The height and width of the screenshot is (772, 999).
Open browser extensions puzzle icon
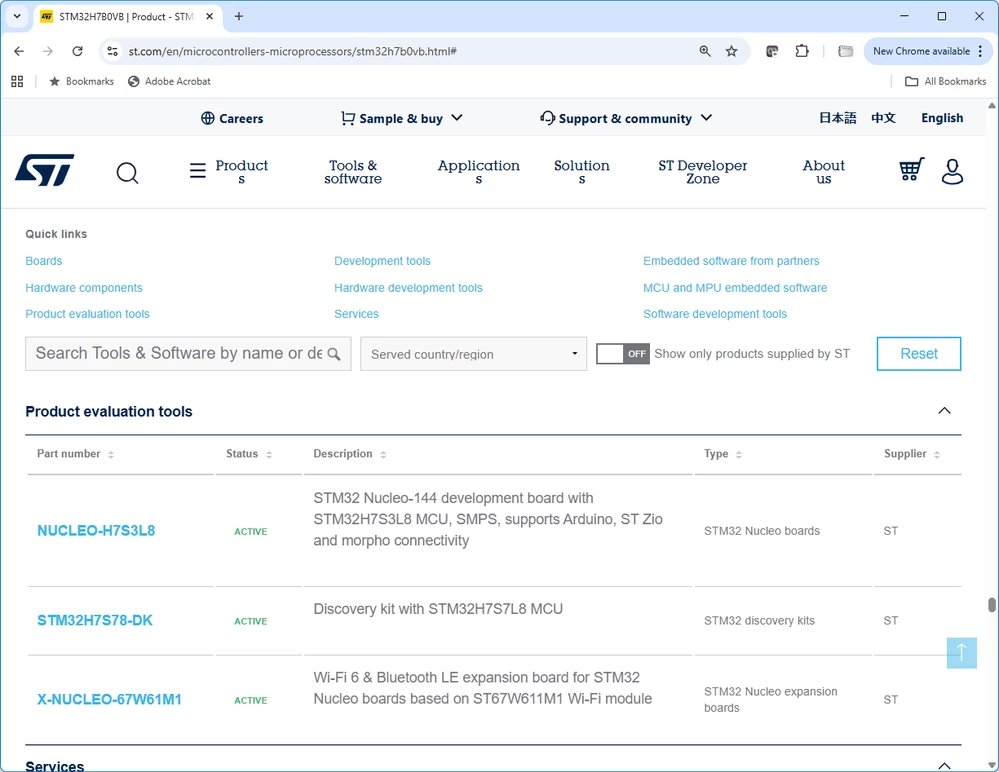(x=802, y=51)
